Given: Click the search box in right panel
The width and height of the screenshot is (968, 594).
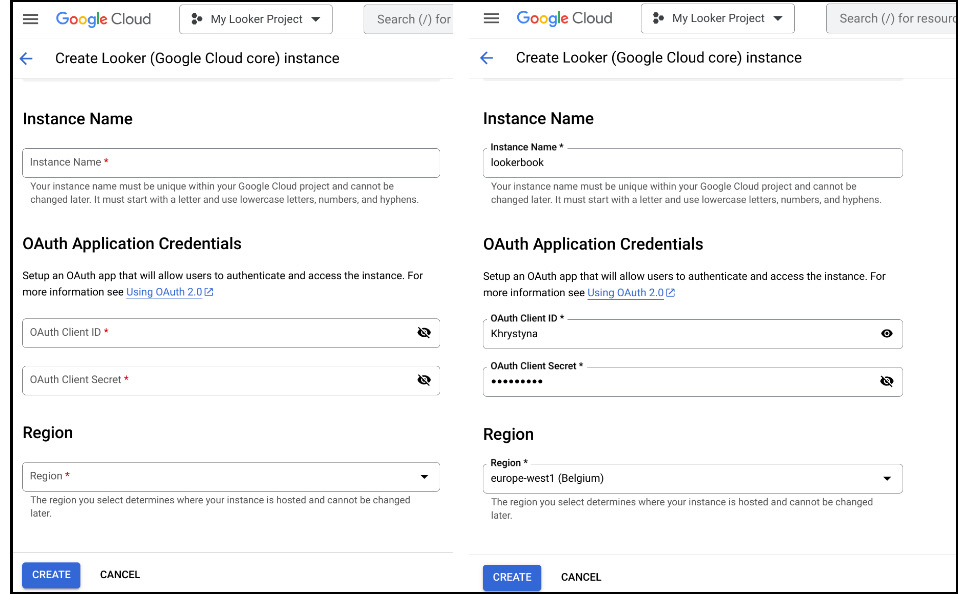Looking at the screenshot, I should (892, 19).
